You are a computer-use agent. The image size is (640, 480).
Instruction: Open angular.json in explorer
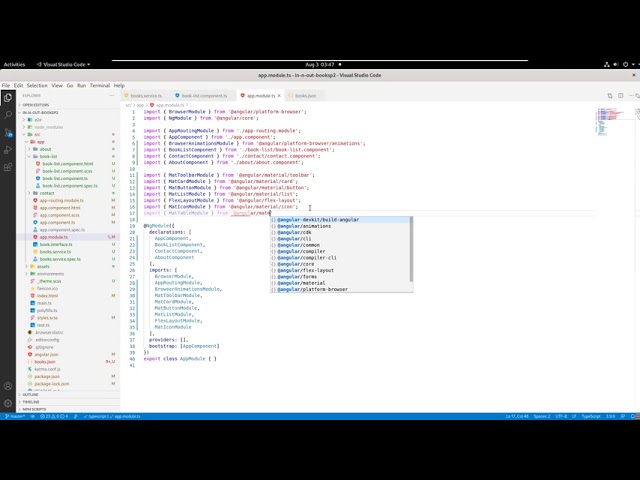pyautogui.click(x=46, y=354)
